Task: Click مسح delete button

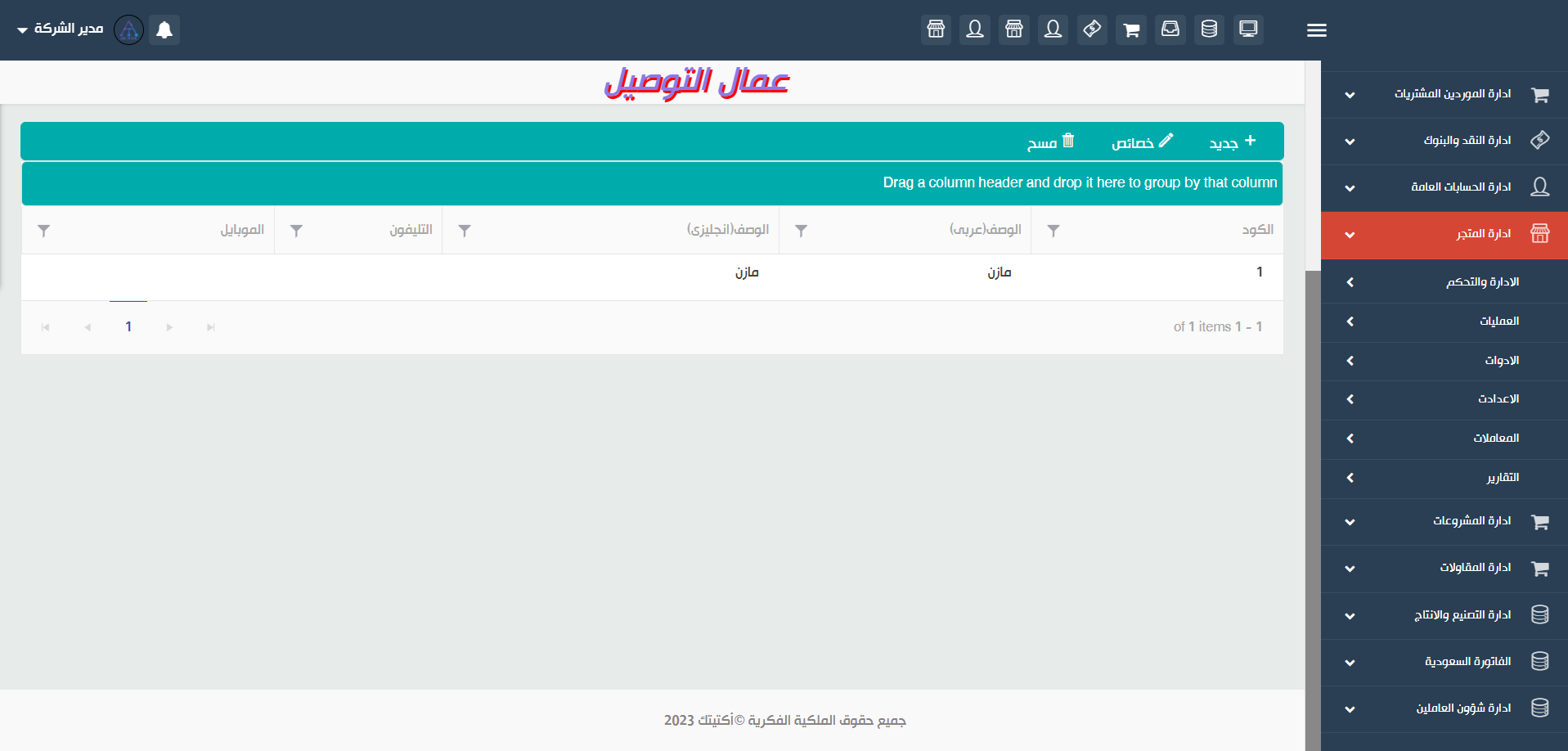Action: [1050, 142]
